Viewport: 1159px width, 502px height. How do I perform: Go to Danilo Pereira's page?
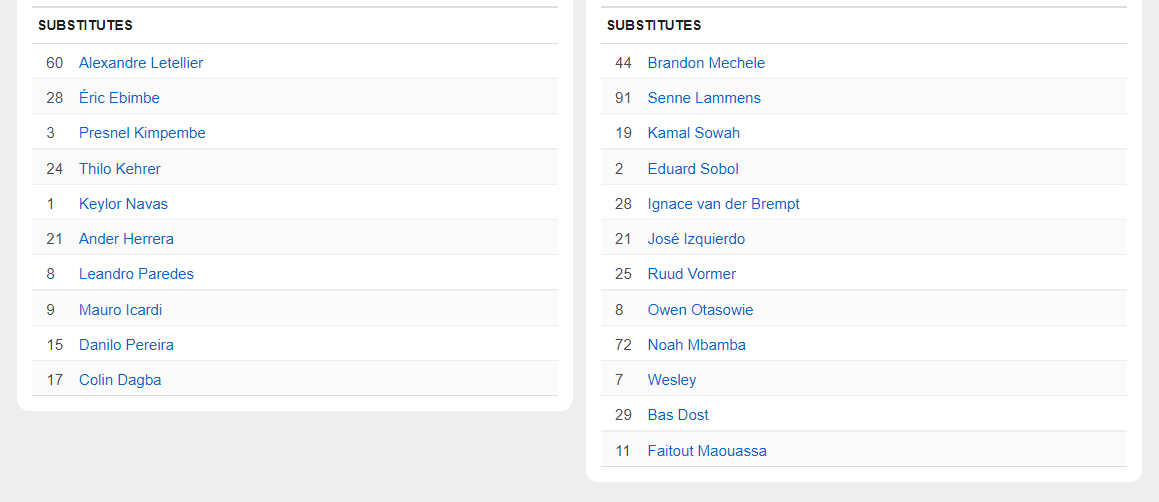point(126,345)
